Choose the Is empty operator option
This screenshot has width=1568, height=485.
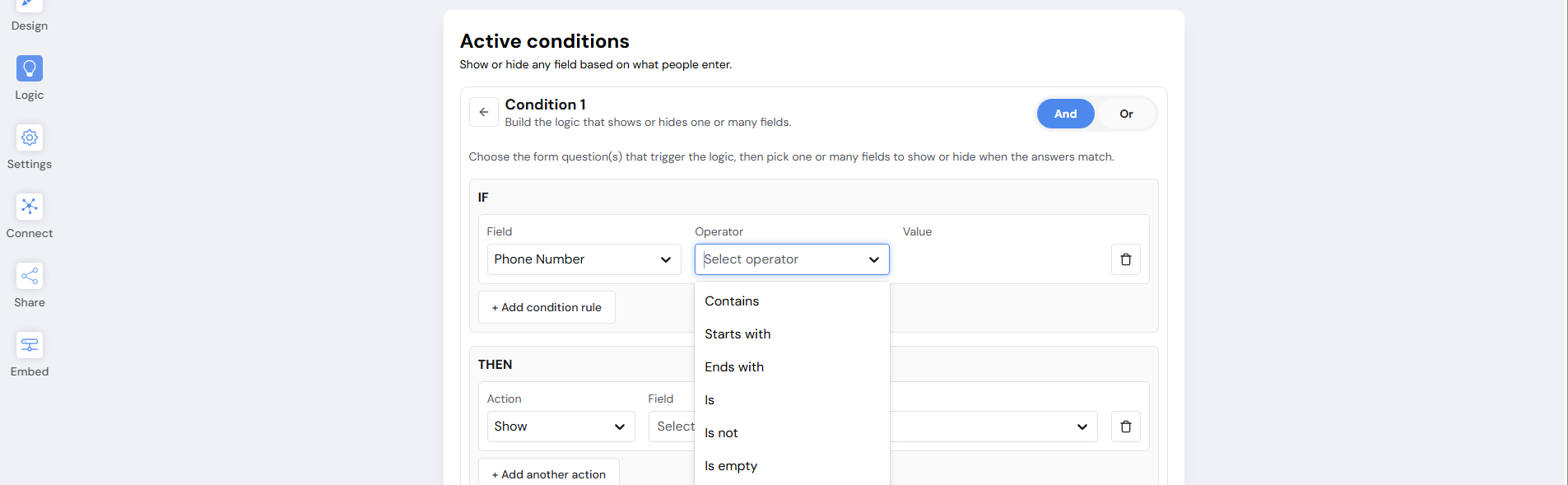click(x=792, y=466)
